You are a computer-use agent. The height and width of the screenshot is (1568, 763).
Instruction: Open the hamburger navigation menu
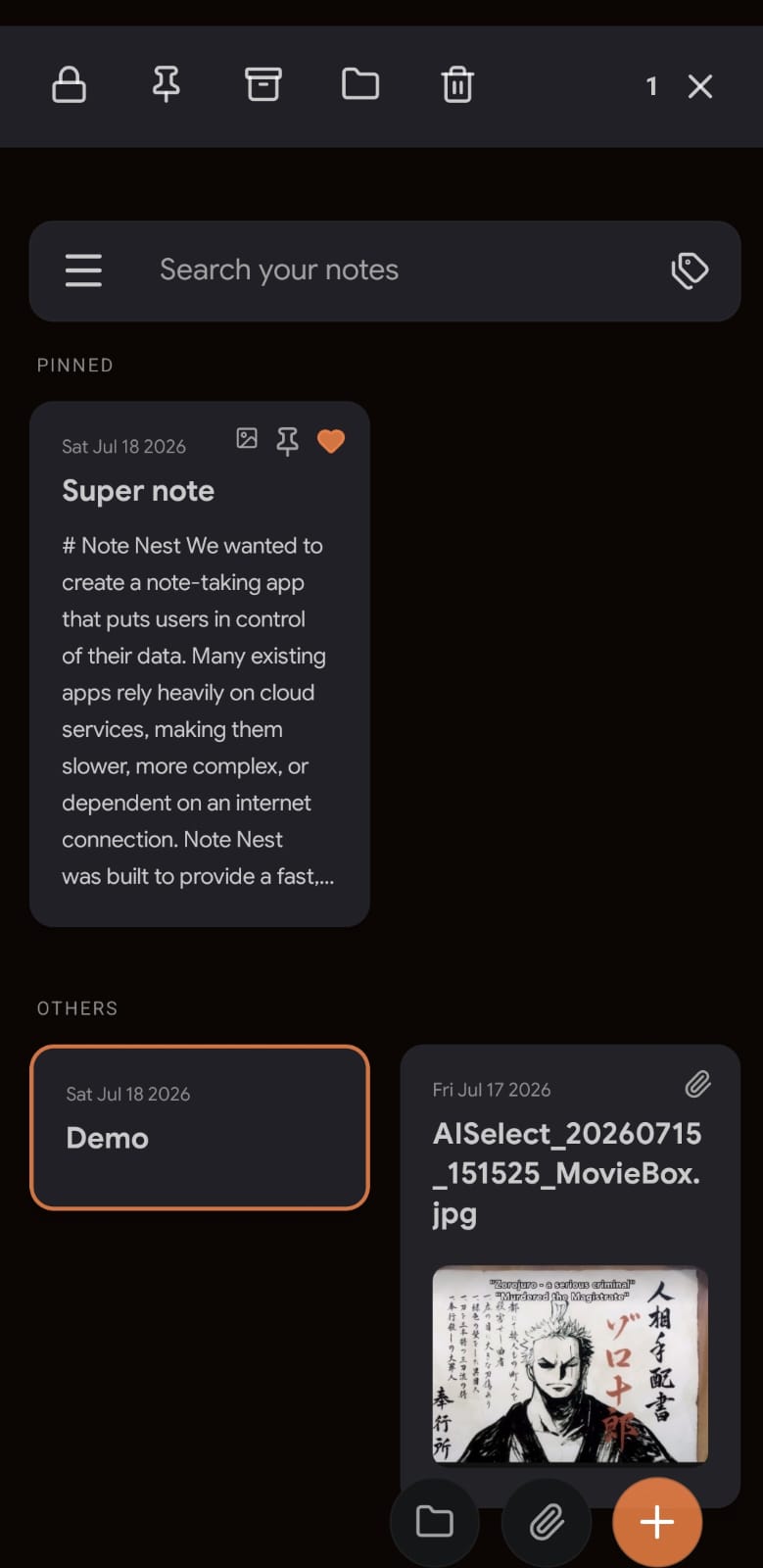coord(83,270)
